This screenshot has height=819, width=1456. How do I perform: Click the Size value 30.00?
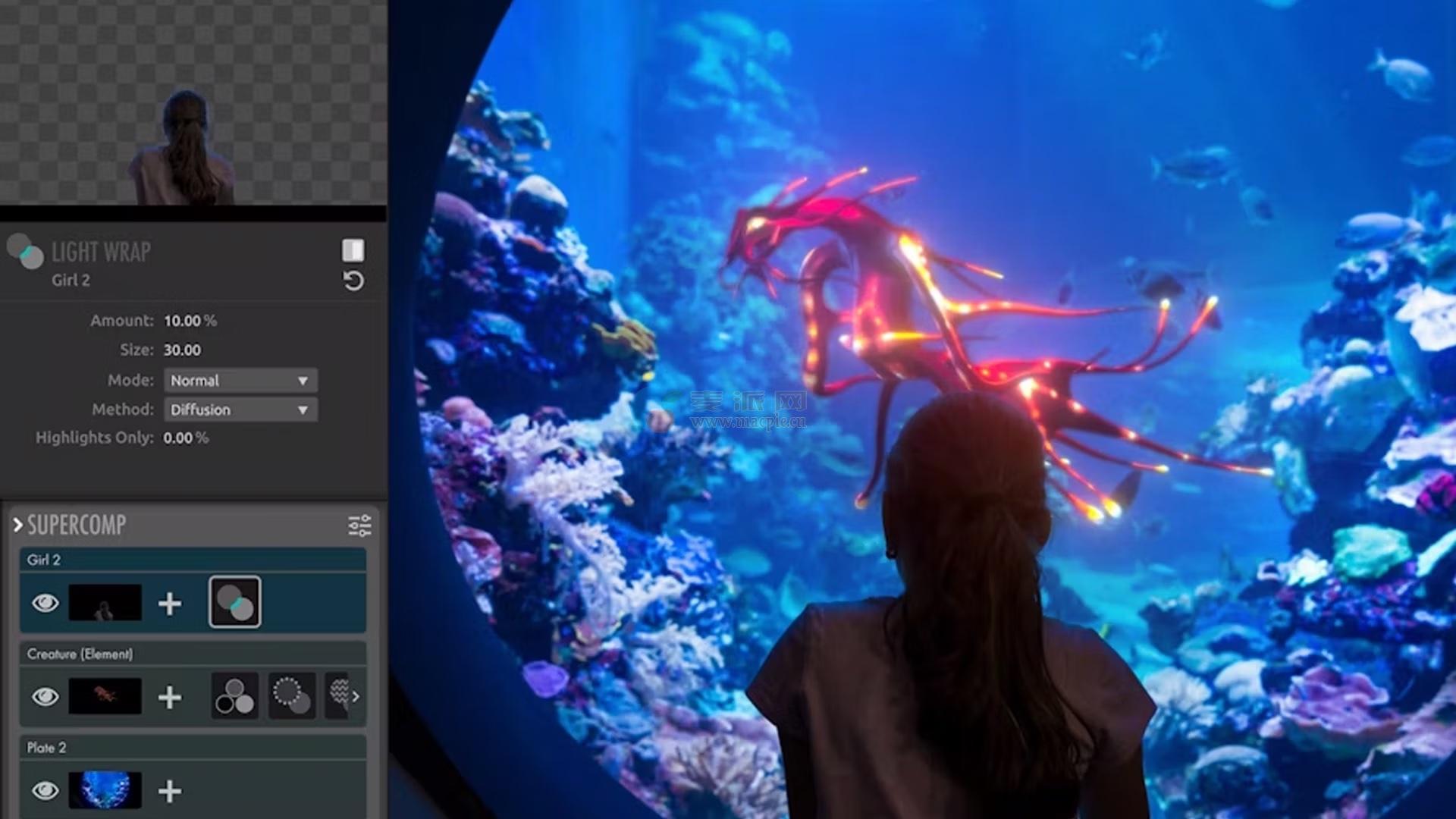[x=182, y=350]
